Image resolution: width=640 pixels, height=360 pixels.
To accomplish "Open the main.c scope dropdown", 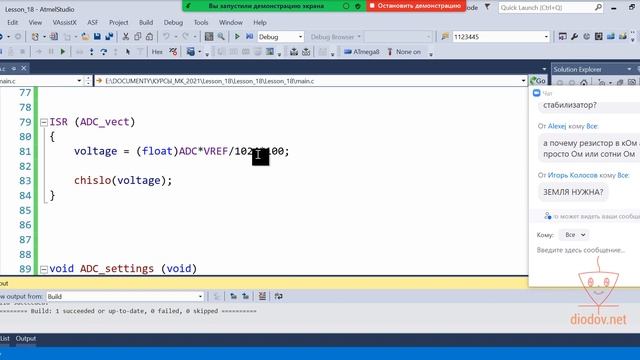I will pos(79,81).
